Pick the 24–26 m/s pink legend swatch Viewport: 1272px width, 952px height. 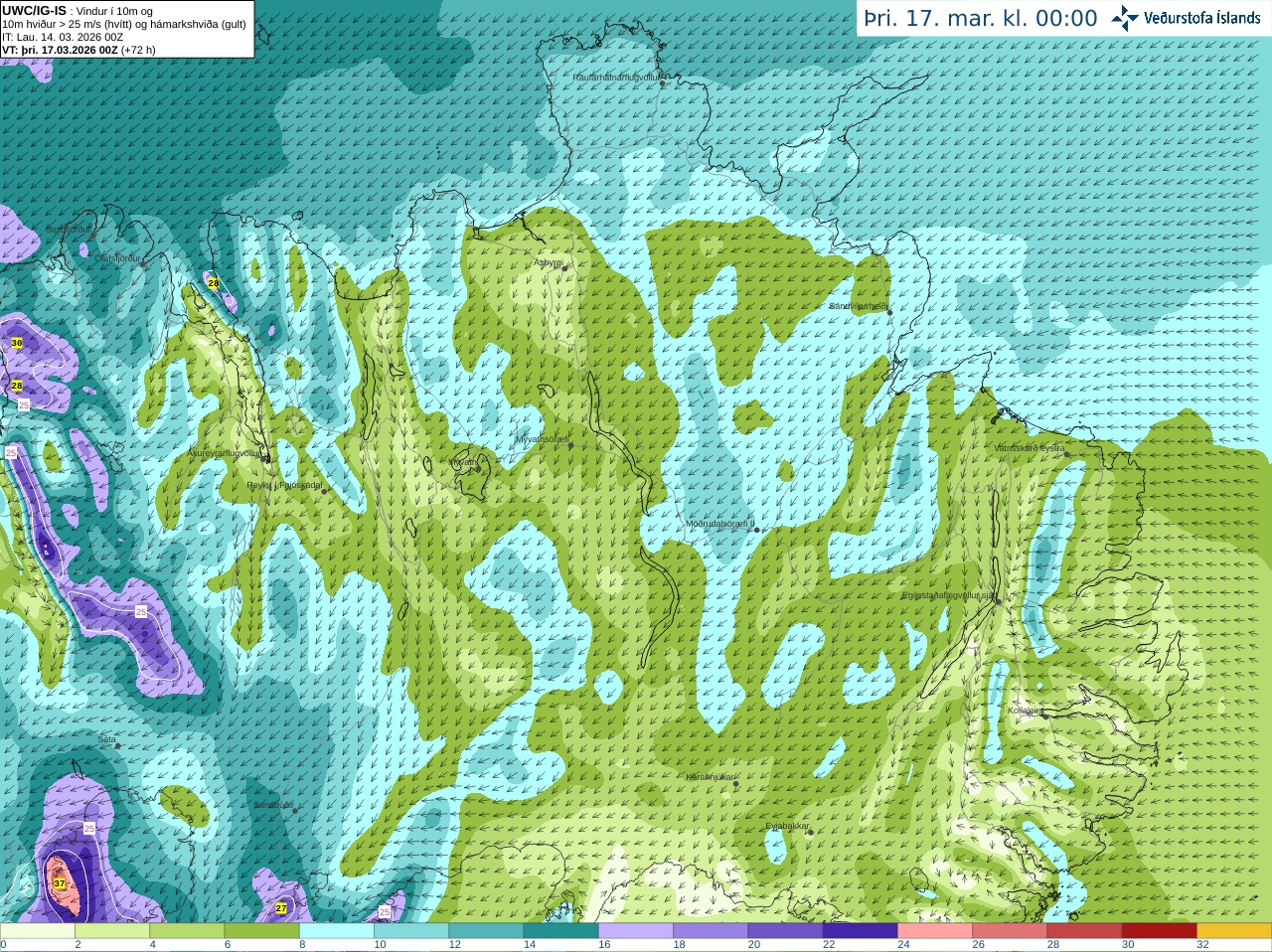click(935, 931)
